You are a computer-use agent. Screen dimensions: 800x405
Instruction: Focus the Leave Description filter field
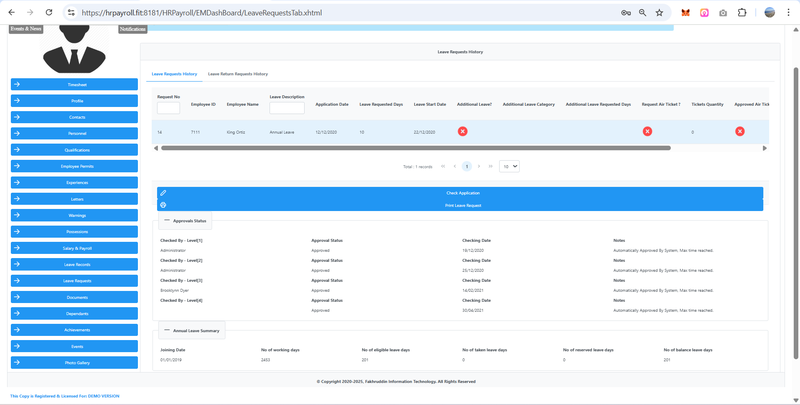click(287, 108)
